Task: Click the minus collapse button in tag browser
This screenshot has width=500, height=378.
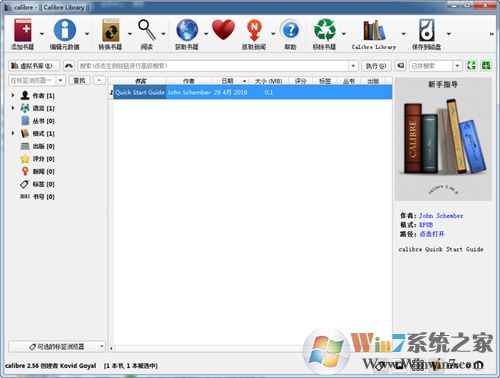Action: 99,80
